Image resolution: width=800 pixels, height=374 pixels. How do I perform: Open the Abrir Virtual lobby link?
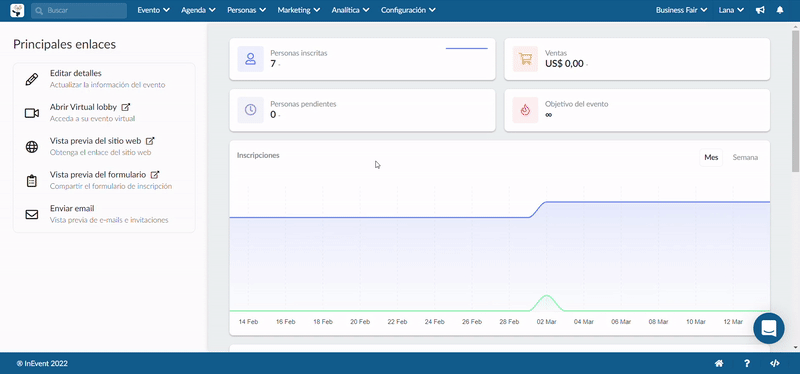(83, 107)
